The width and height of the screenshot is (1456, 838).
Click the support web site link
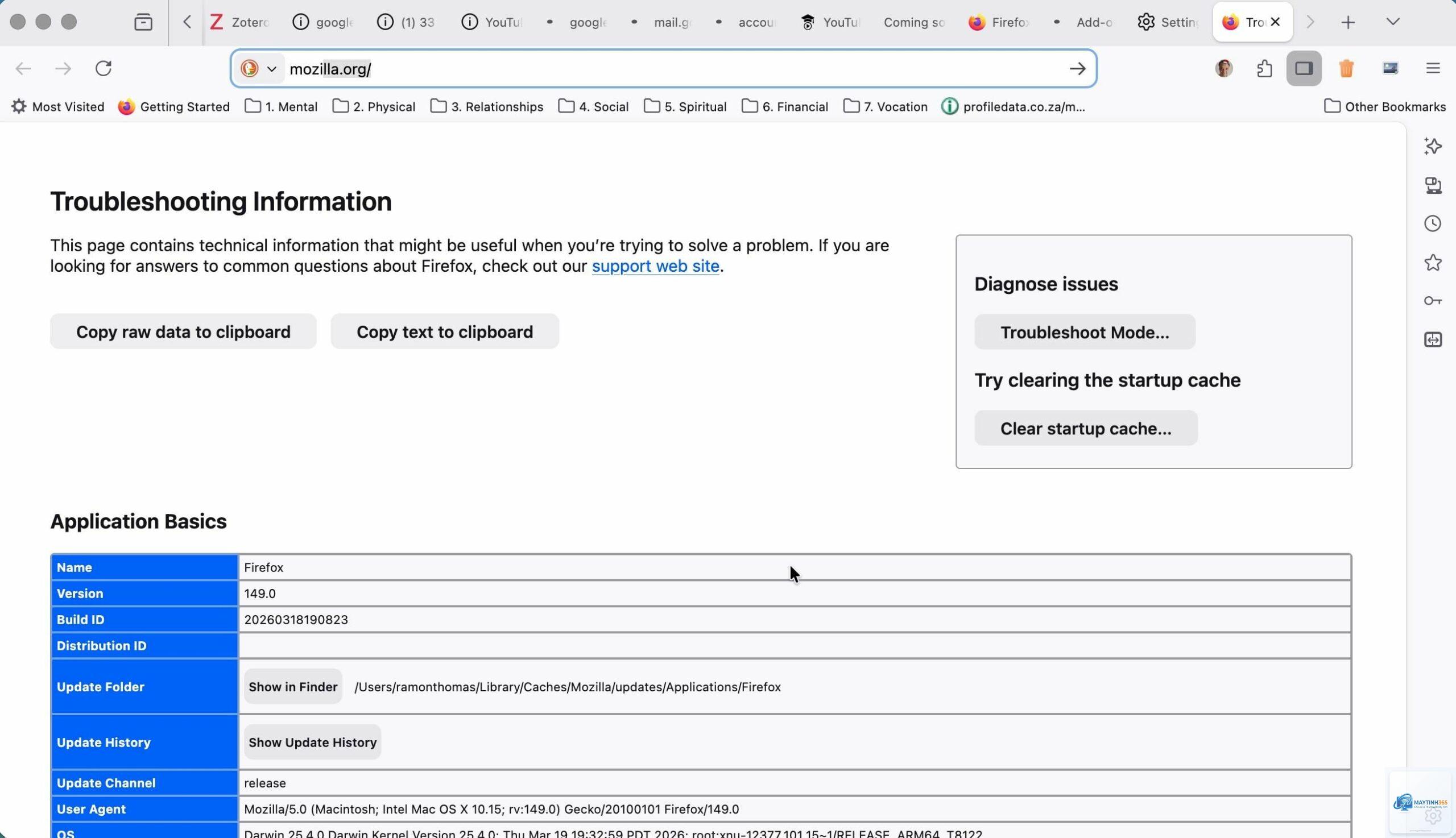coord(655,266)
